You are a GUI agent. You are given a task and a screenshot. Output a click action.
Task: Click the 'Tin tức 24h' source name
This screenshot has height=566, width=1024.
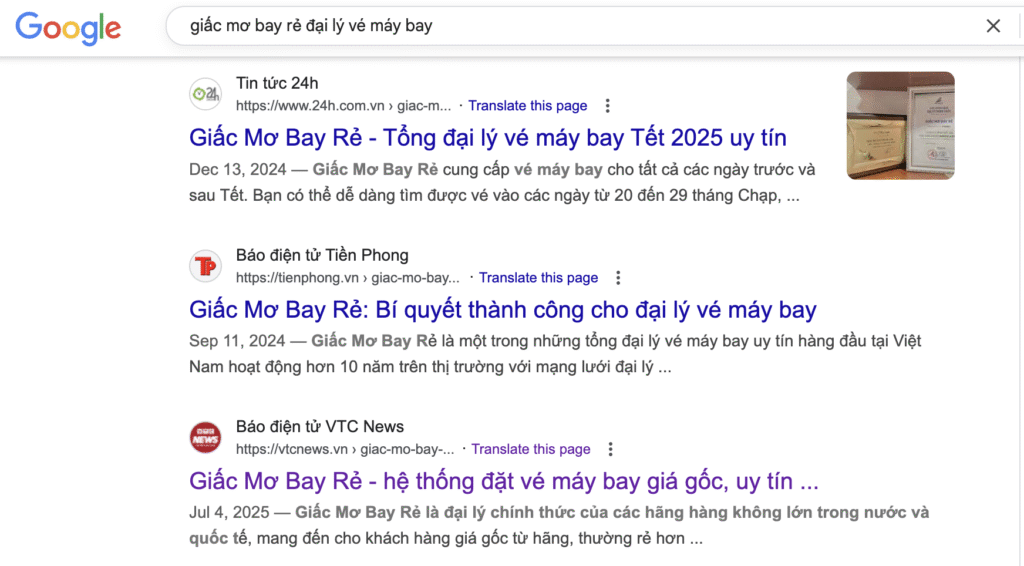pos(277,84)
